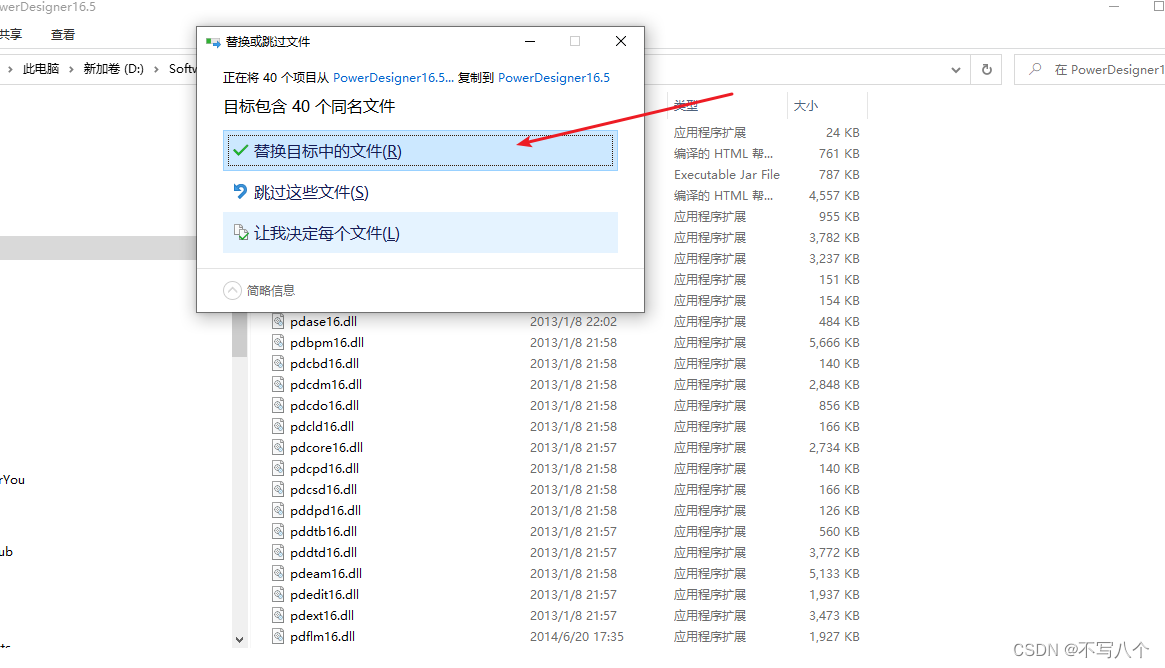
Task: Select file pdcore16.dll
Action: point(326,447)
